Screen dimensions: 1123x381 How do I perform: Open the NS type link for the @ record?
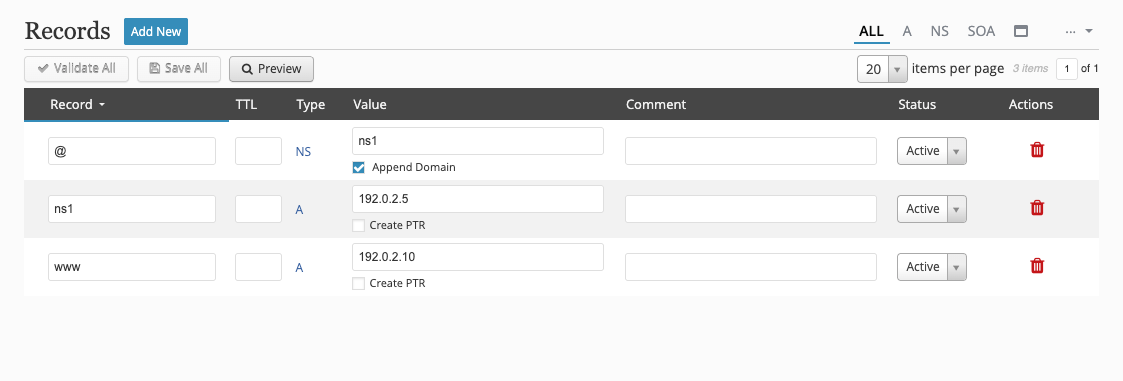click(x=303, y=152)
